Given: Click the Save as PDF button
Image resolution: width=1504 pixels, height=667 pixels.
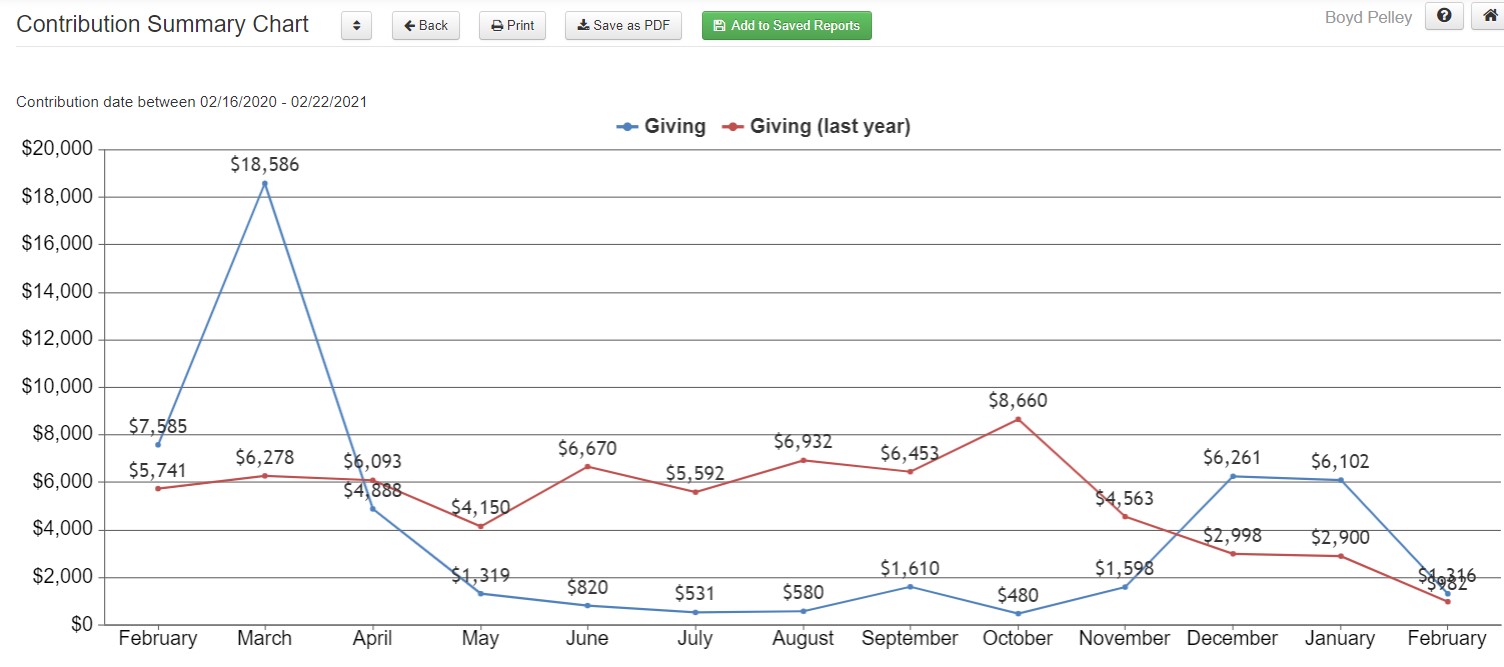Looking at the screenshot, I should 623,26.
